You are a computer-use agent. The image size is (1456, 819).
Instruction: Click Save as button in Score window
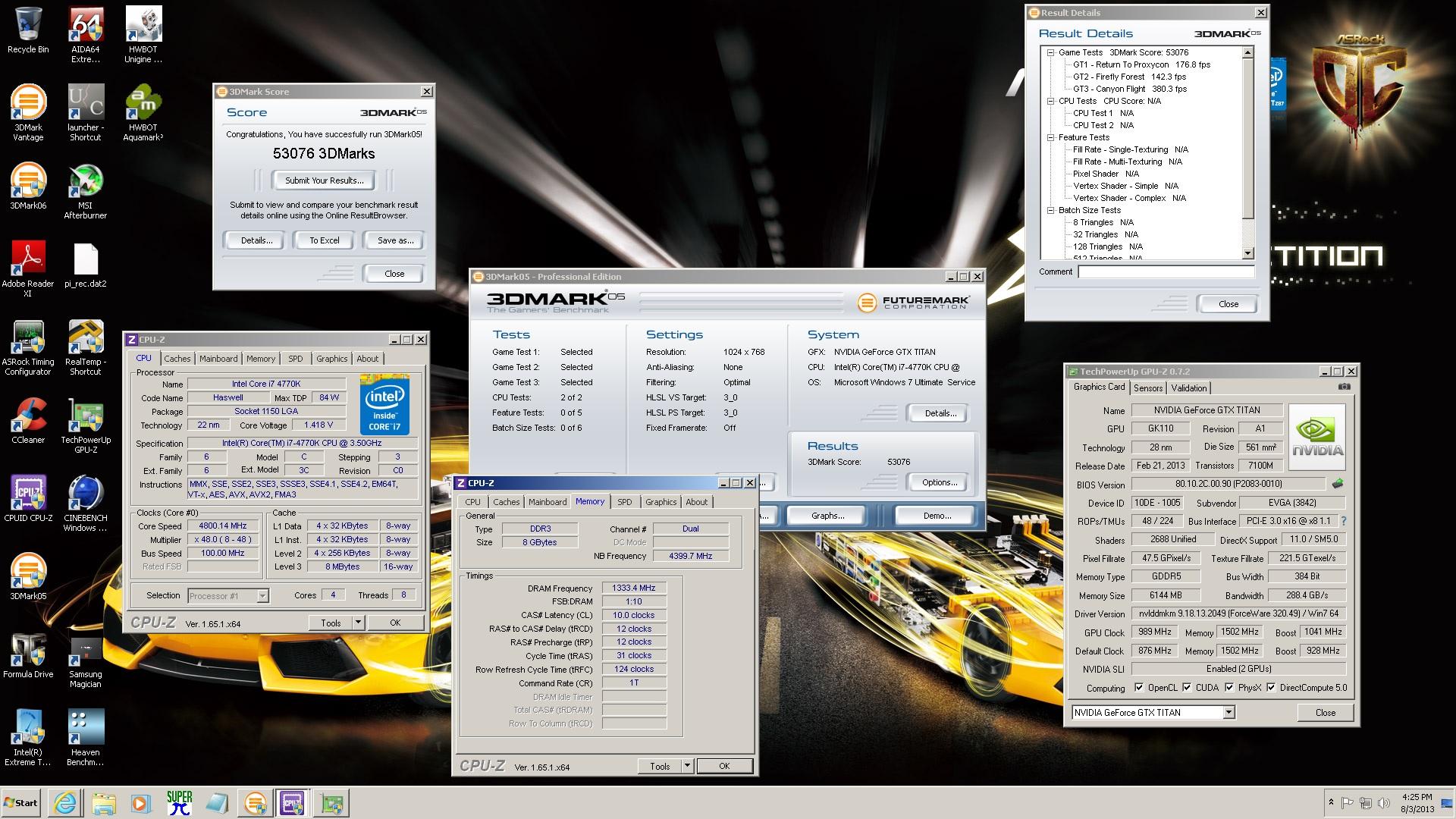[x=395, y=240]
